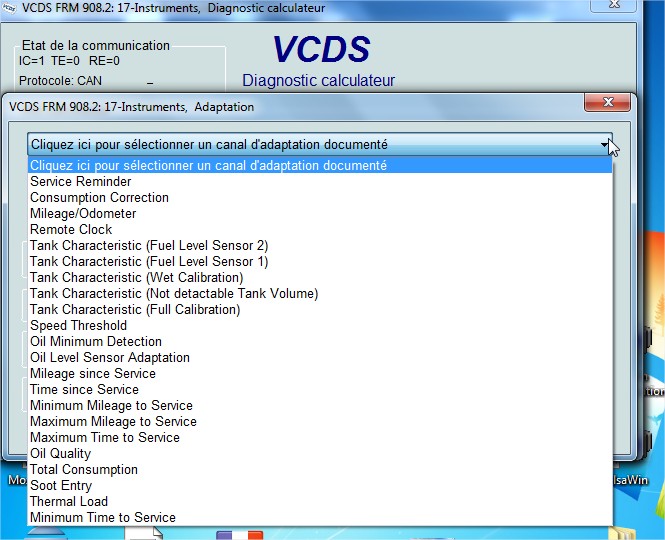Click the VCDS icon in the title bar
Image resolution: width=665 pixels, height=540 pixels.
(x=10, y=9)
